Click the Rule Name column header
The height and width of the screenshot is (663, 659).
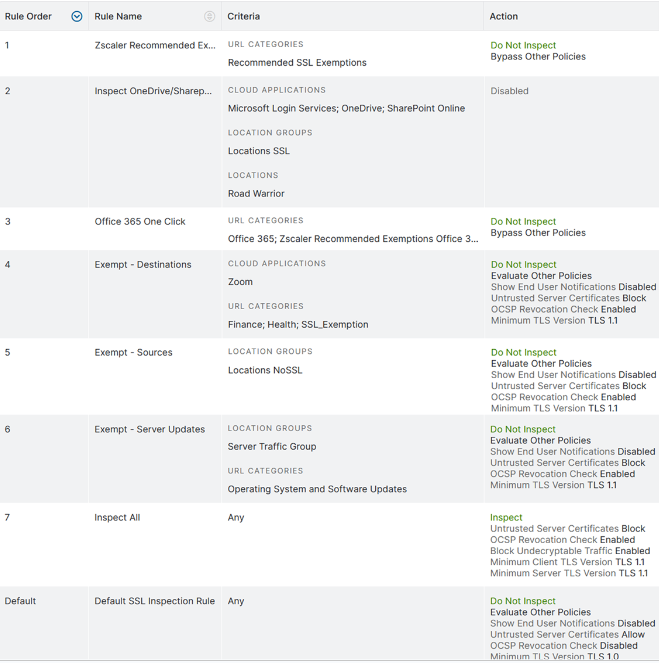(x=118, y=16)
